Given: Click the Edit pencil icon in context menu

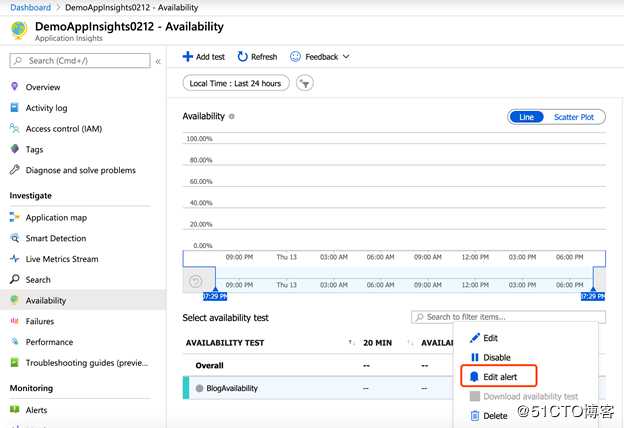Looking at the screenshot, I should point(474,338).
